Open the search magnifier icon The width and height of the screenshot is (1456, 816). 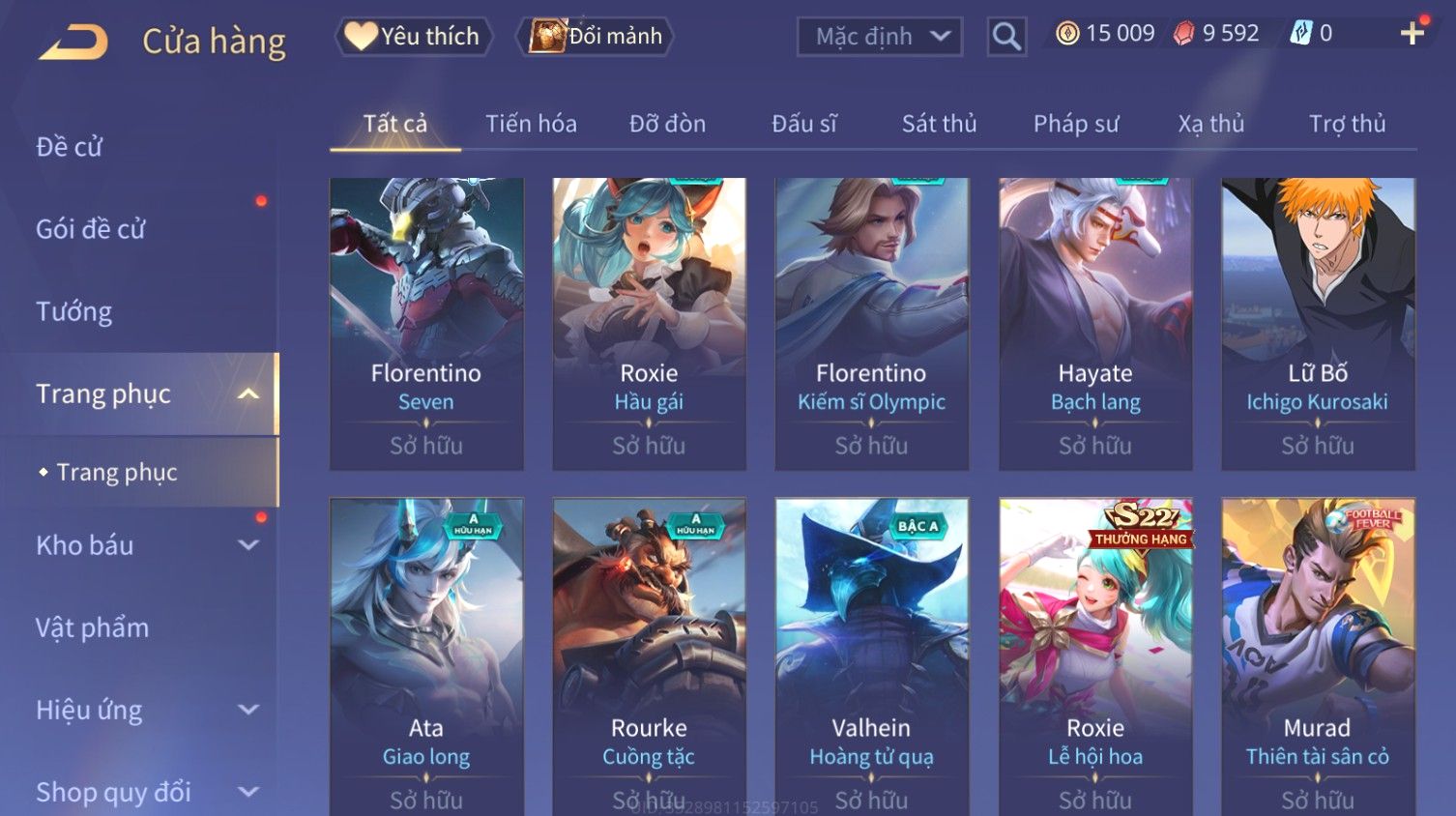click(1006, 37)
